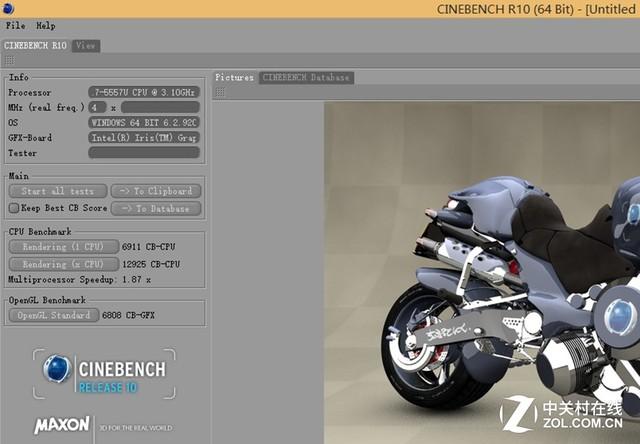The height and width of the screenshot is (444, 640).
Task: Click the GFX-Board field showing Intel Iris
Action: [144, 138]
